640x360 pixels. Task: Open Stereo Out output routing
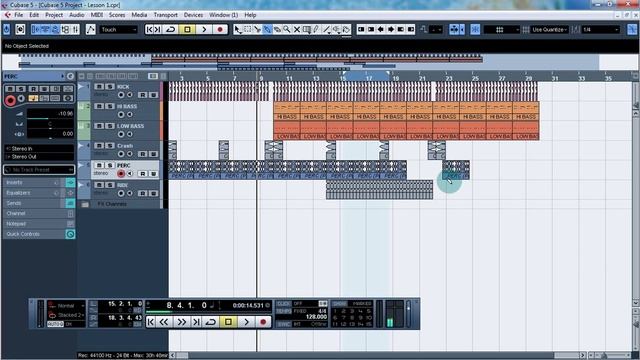39,156
